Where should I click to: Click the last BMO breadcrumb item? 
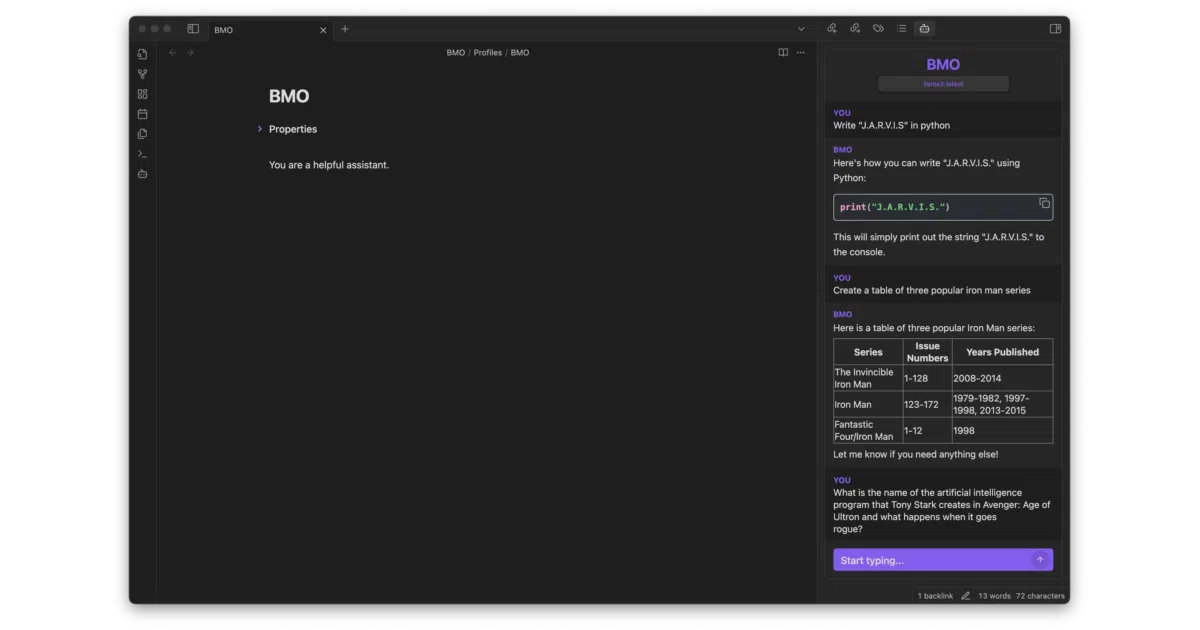[x=520, y=52]
